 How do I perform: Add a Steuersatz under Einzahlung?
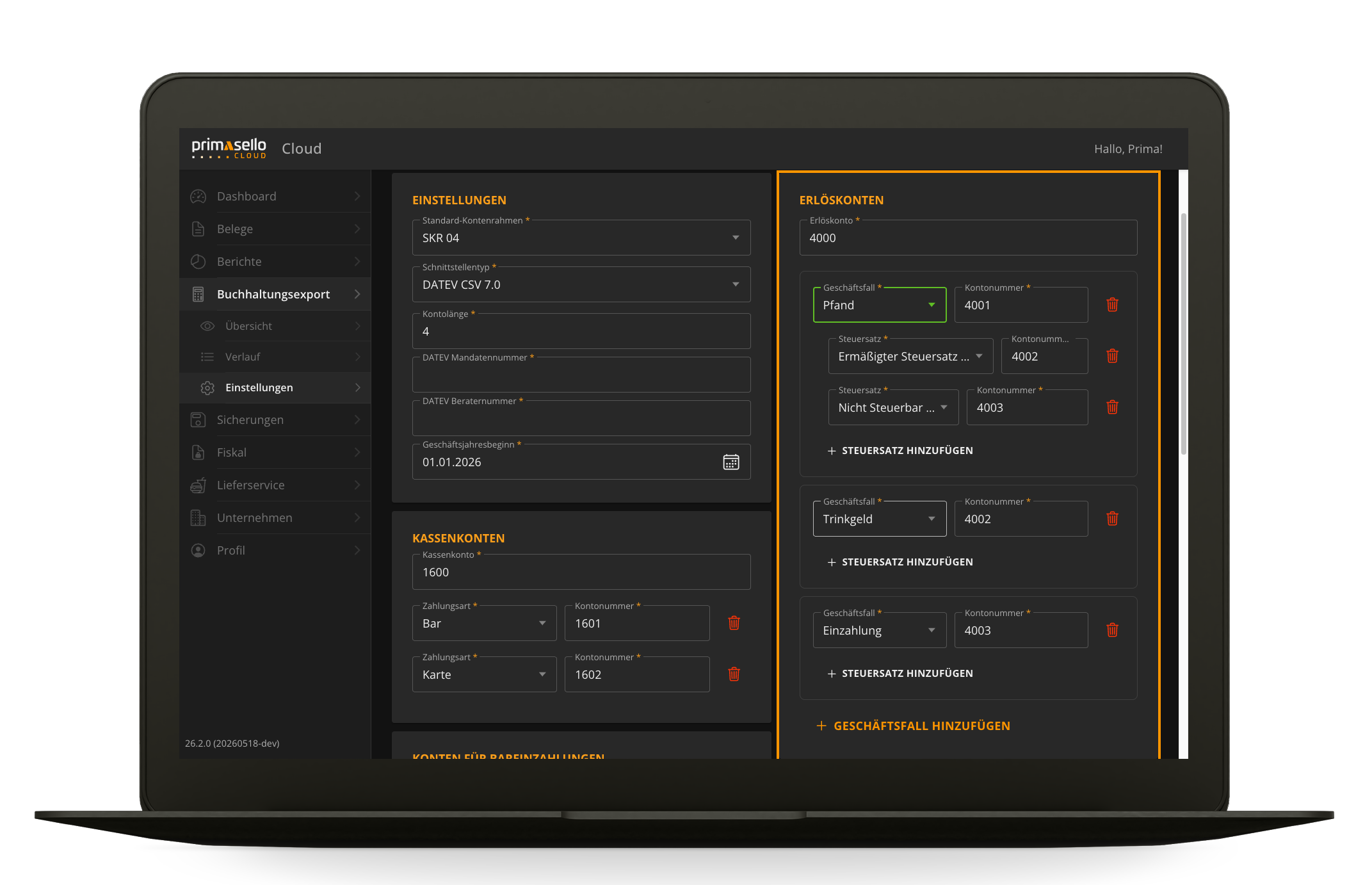(900, 674)
